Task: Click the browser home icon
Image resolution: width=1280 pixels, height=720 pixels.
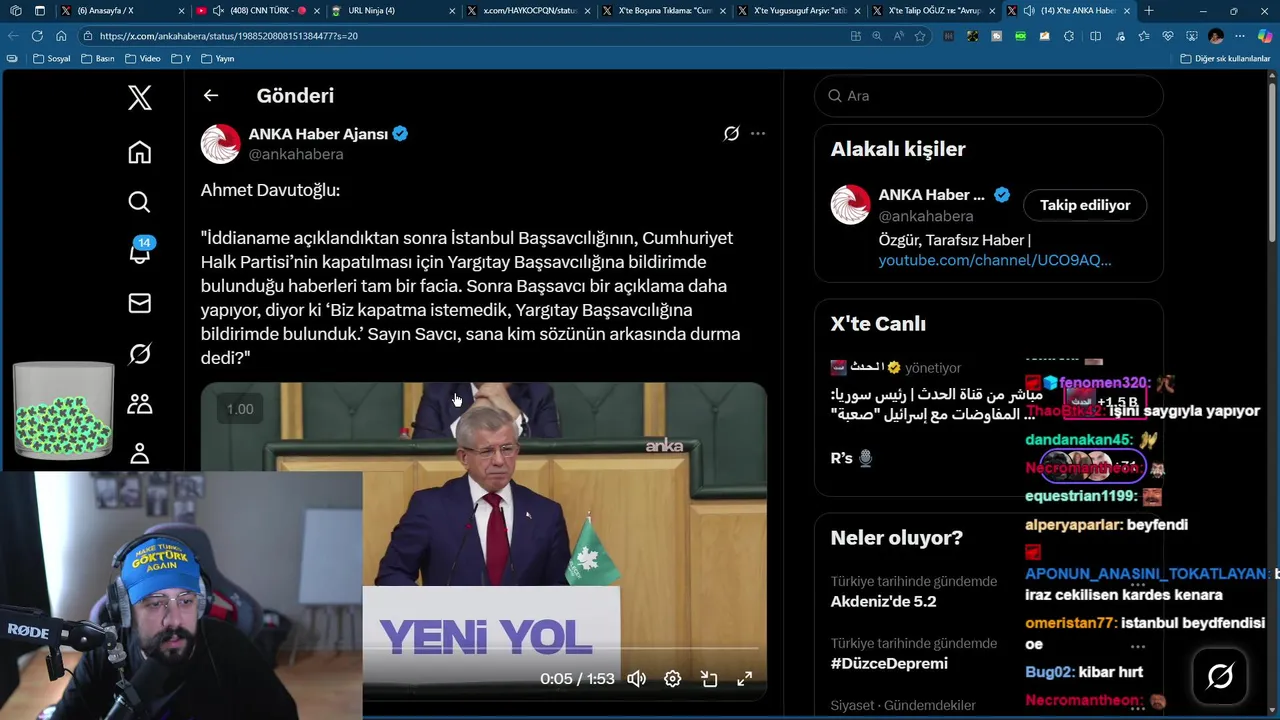Action: 61,36
